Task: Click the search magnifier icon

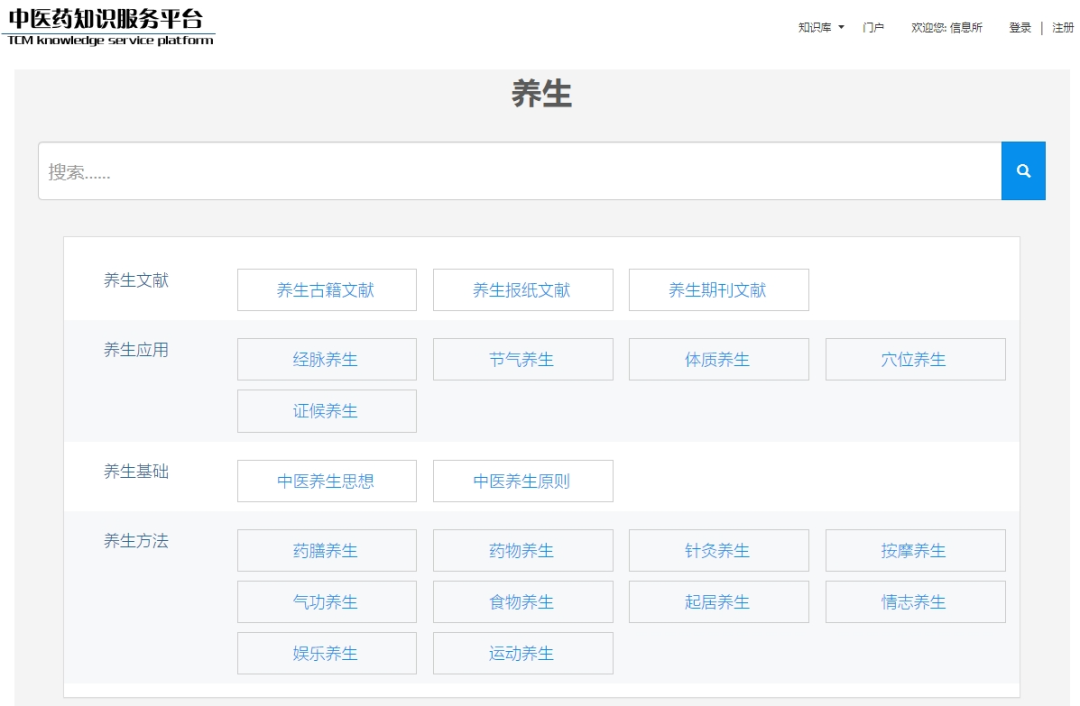Action: point(1023,170)
